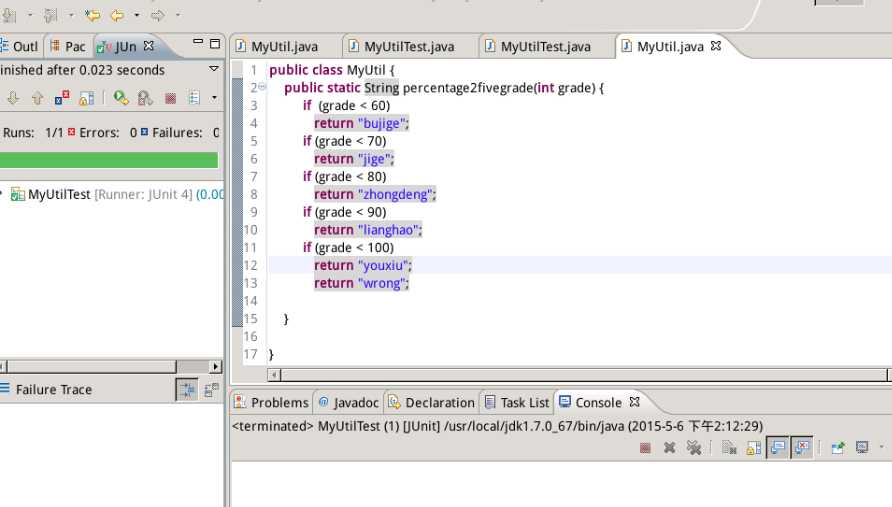Image resolution: width=892 pixels, height=507 pixels.
Task: Switch to the Outline tab
Action: point(20,46)
